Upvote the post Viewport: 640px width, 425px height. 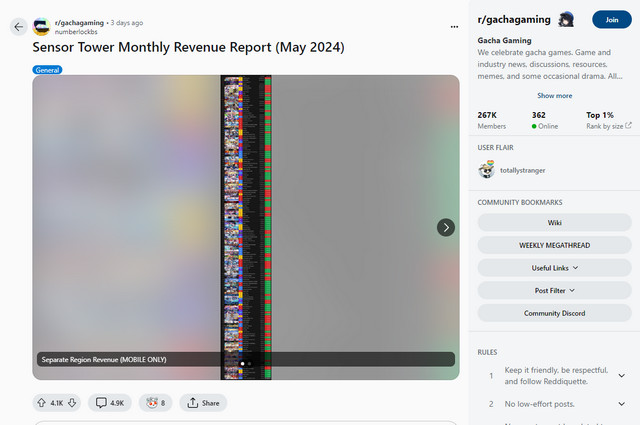click(x=41, y=403)
